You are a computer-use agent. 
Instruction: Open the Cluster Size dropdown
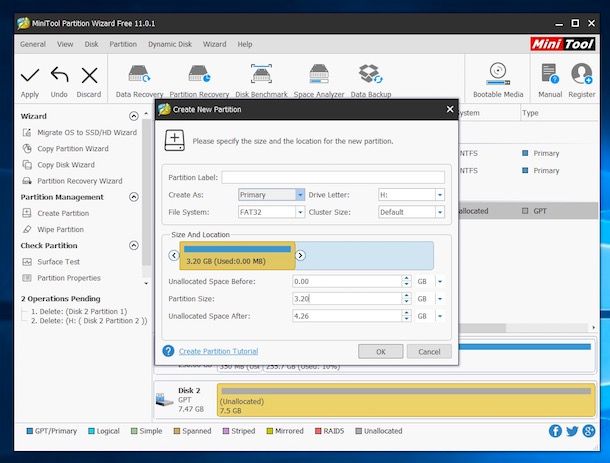439,212
